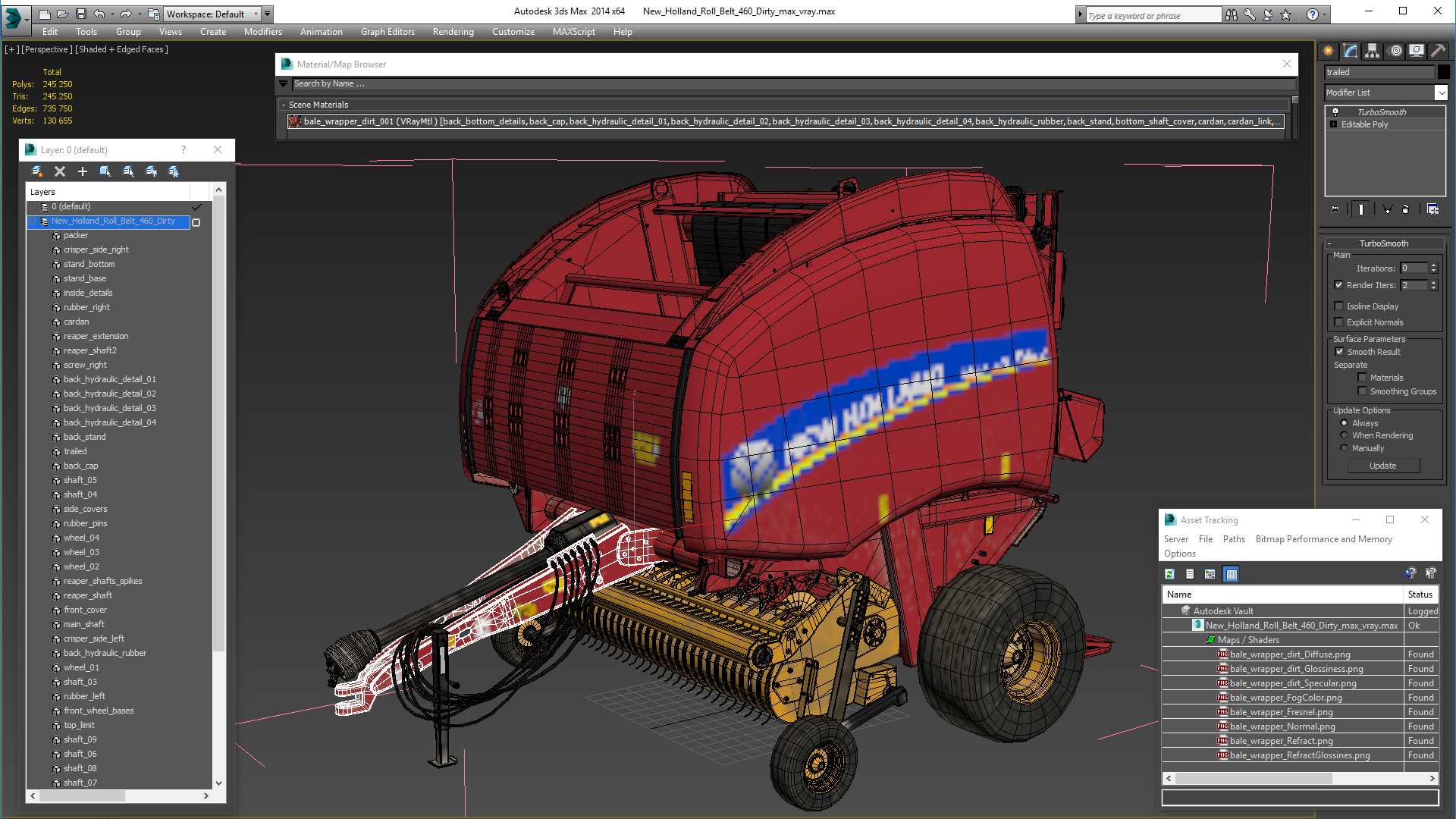
Task: Open the Hierarchy command panel tab
Action: [x=1373, y=51]
